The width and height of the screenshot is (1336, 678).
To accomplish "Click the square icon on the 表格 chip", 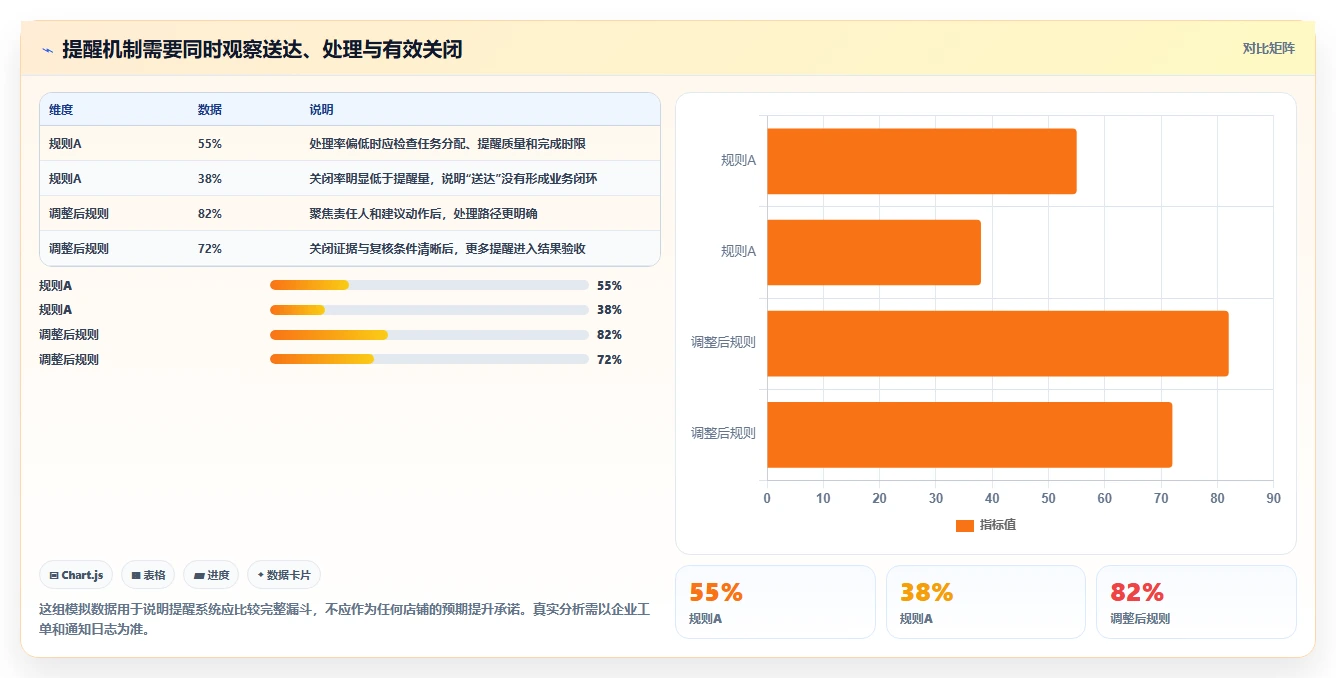I will coord(136,576).
